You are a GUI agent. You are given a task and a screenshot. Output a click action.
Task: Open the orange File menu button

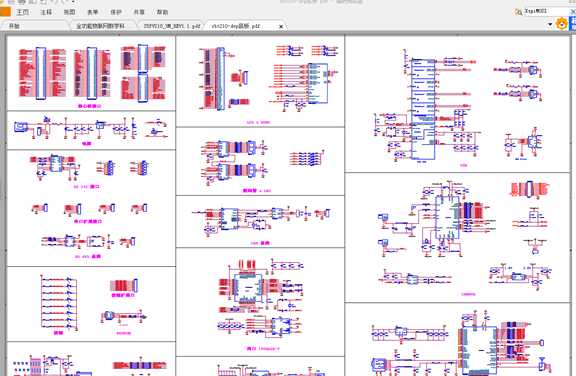(x=5, y=12)
